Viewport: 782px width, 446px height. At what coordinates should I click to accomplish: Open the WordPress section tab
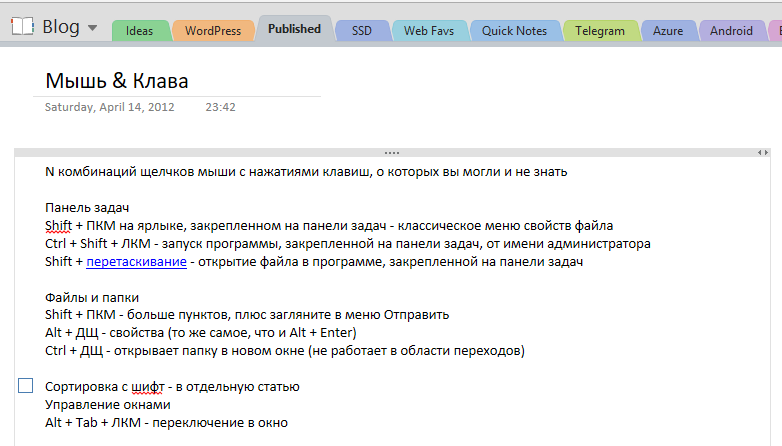213,31
